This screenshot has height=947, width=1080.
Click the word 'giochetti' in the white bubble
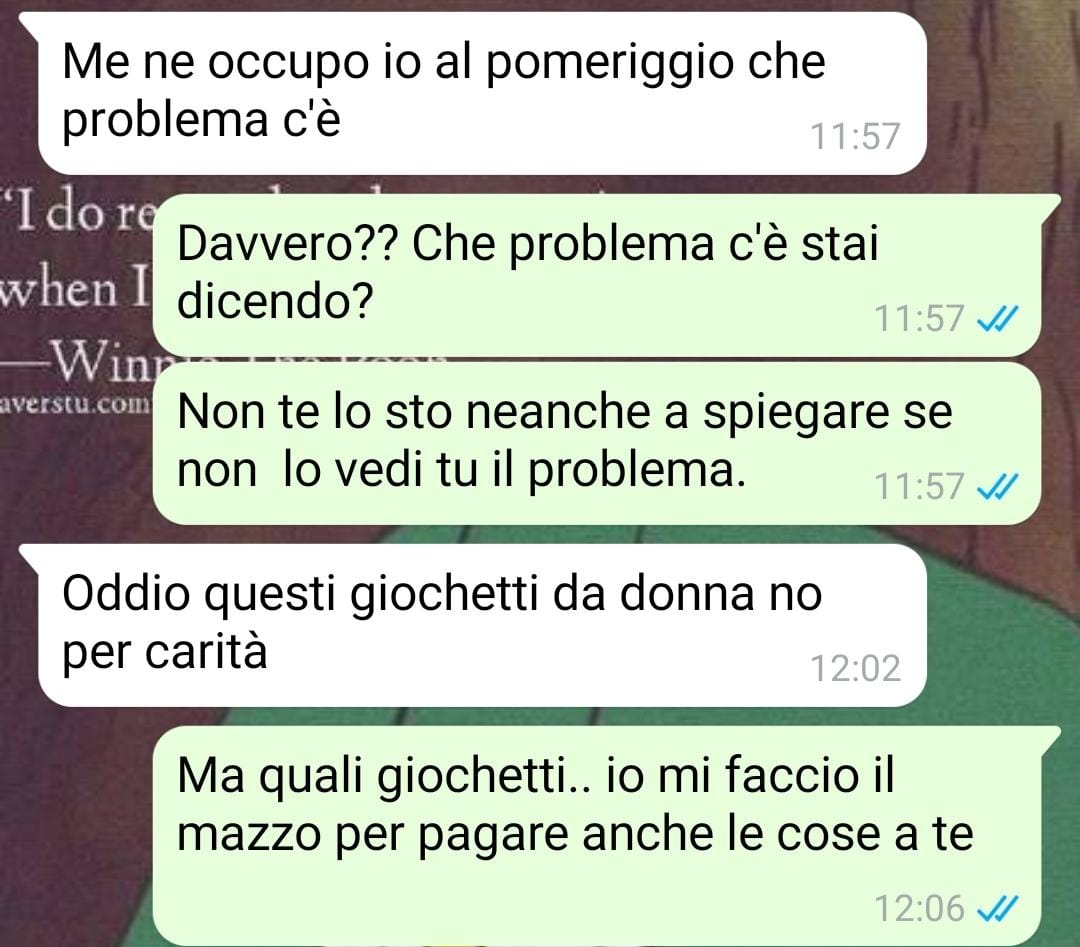(x=446, y=596)
